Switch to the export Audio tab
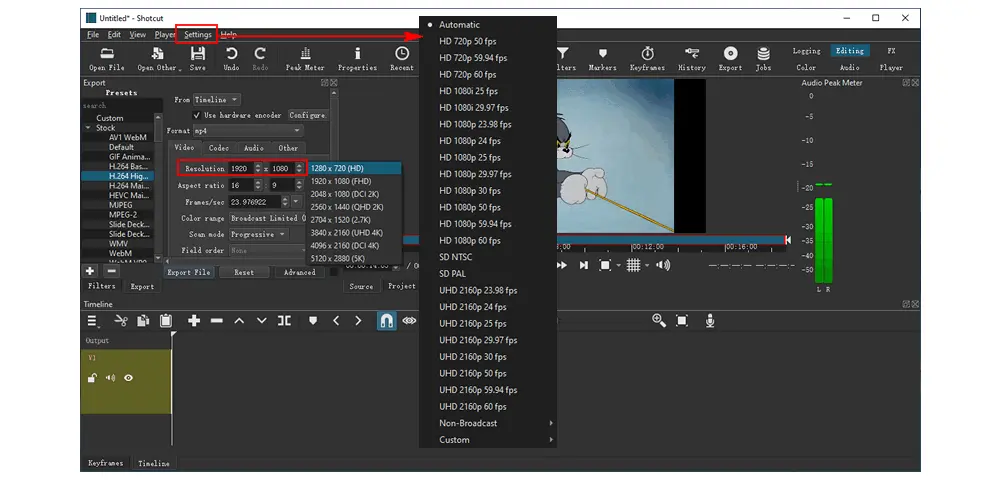Viewport: 1000px width, 480px height. pos(254,148)
